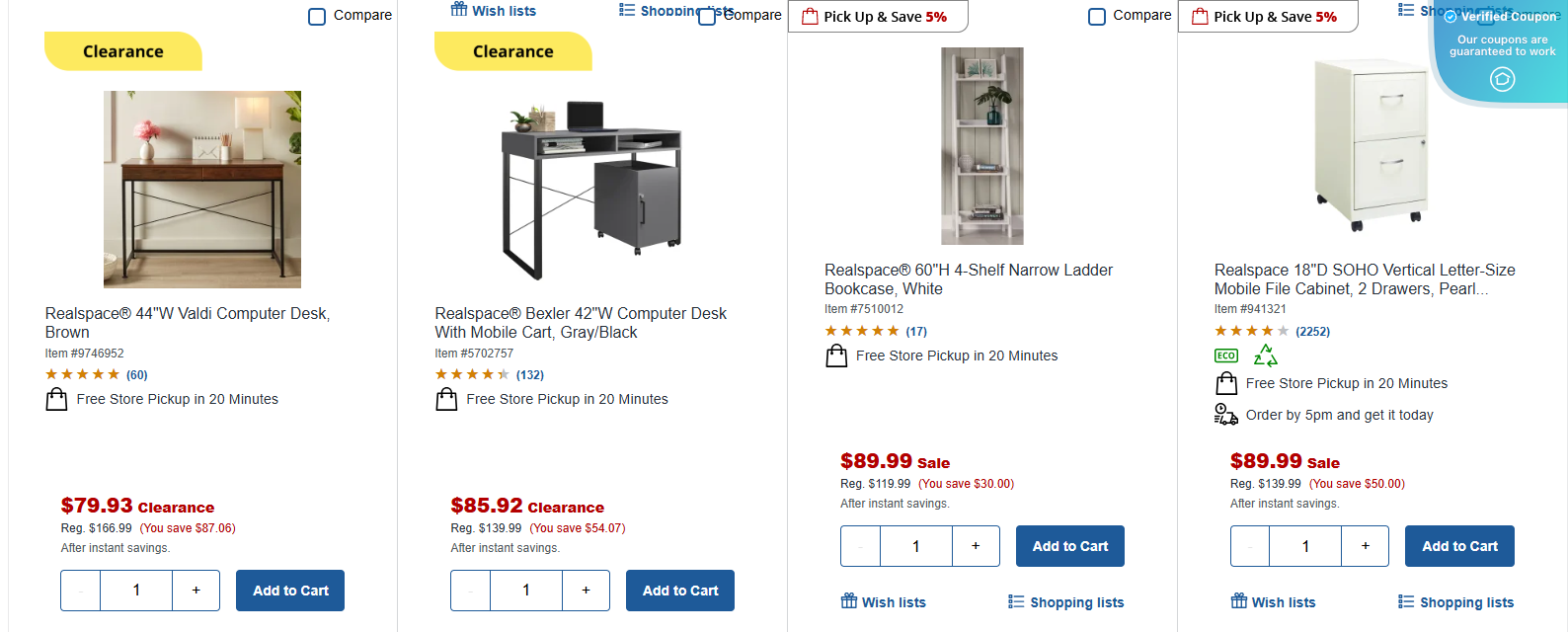The image size is (1568, 632).
Task: Click the quantity input field for the Bexler desk
Action: point(526,591)
